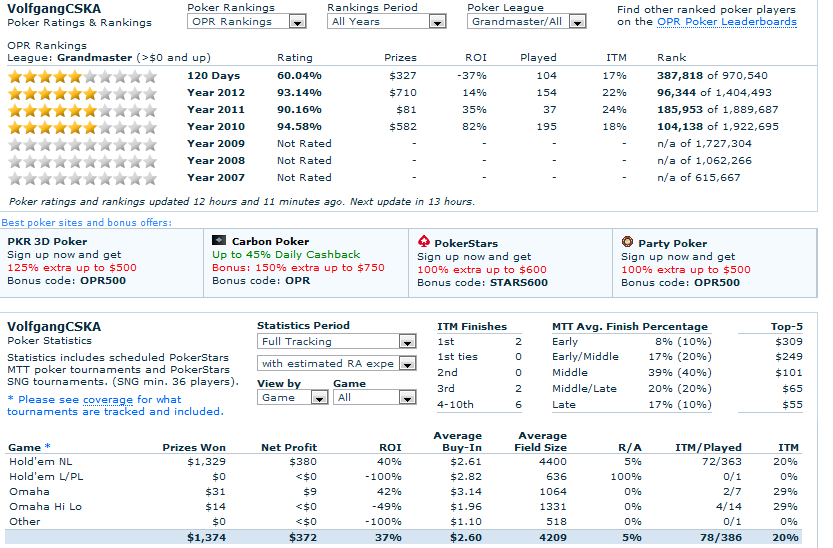Click the STARS600 bonus code
The width and height of the screenshot is (833, 548).
[x=518, y=282]
